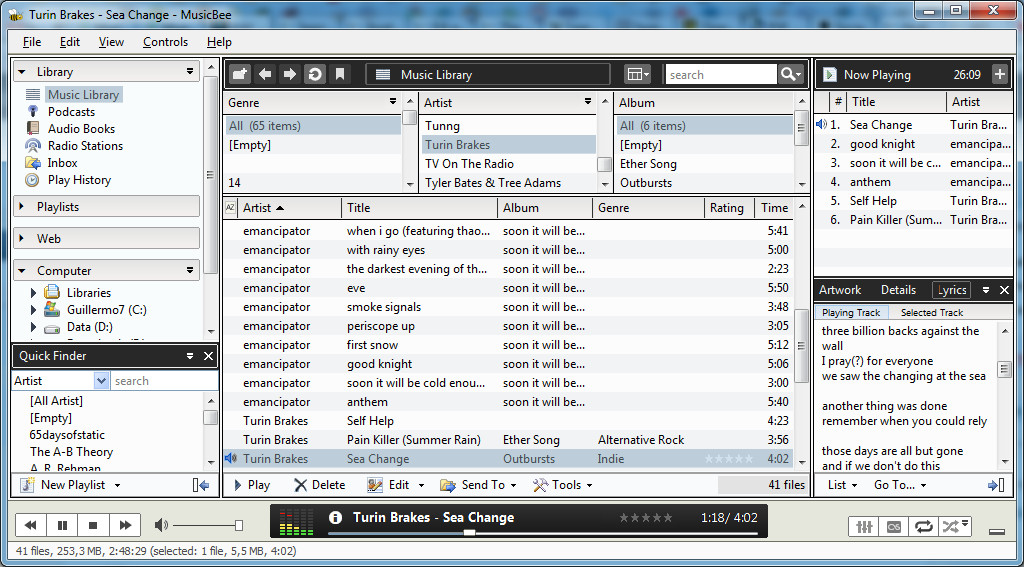
Task: Collapse the right panel with the arrow icon
Action: coord(997,485)
